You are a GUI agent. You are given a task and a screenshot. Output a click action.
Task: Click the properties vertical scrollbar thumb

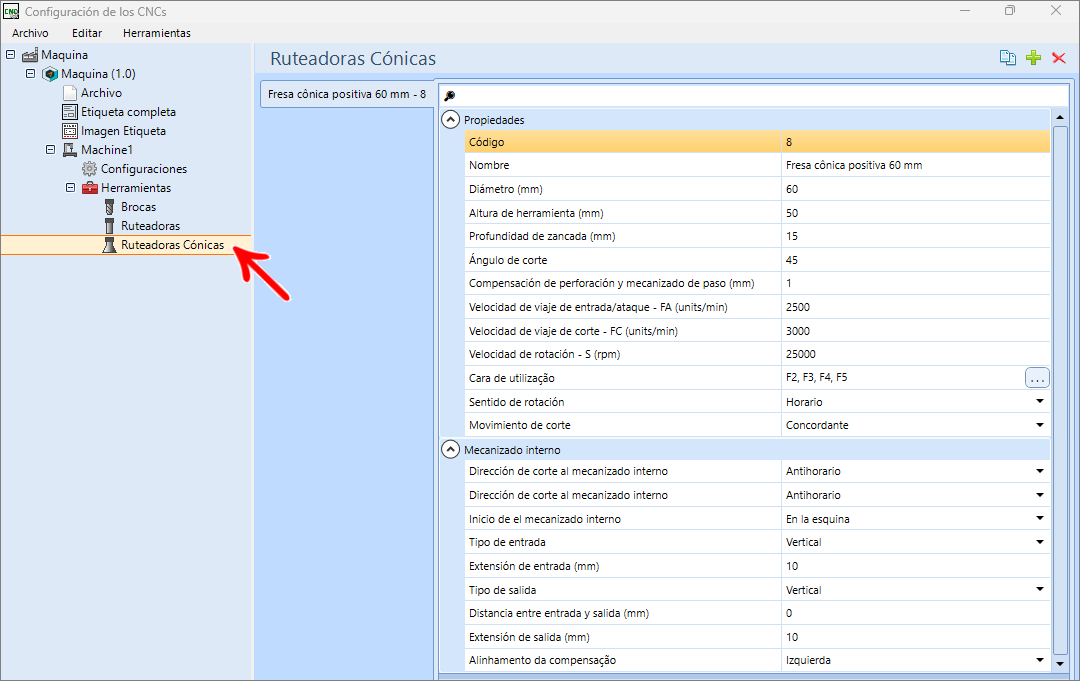pos(1060,390)
